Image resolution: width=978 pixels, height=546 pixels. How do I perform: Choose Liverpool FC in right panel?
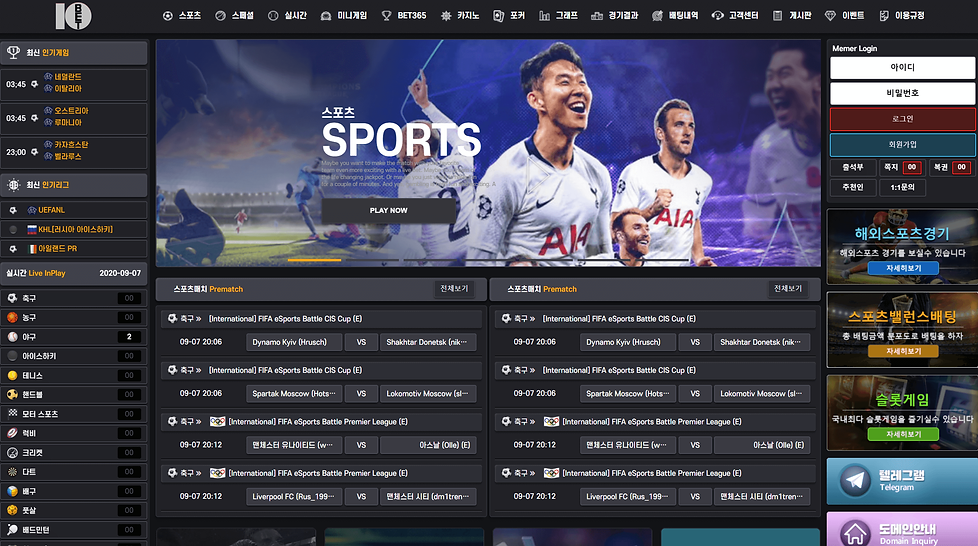coord(629,497)
